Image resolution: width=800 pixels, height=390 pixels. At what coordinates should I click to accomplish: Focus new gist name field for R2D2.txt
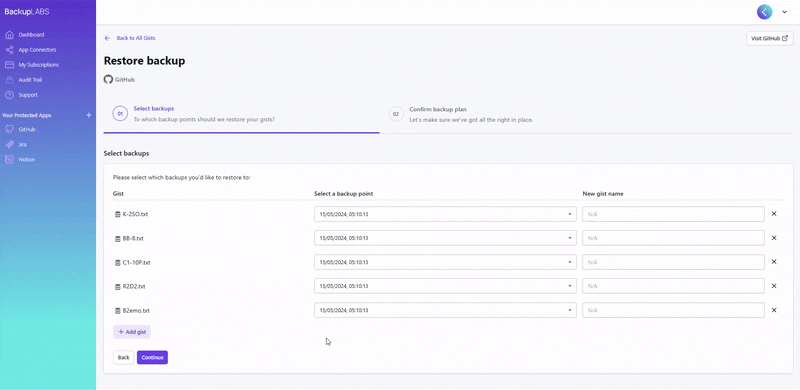click(x=673, y=286)
